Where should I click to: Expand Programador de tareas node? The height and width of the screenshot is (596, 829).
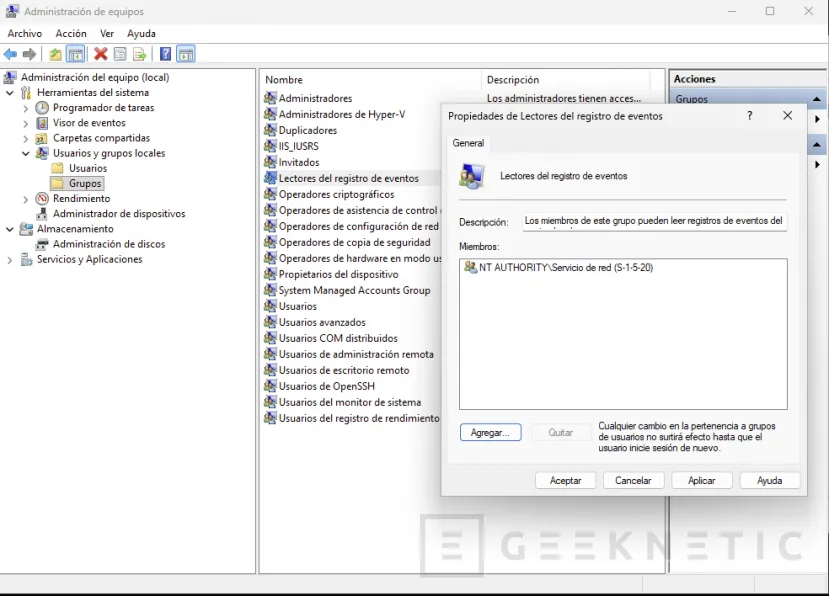[x=26, y=108]
